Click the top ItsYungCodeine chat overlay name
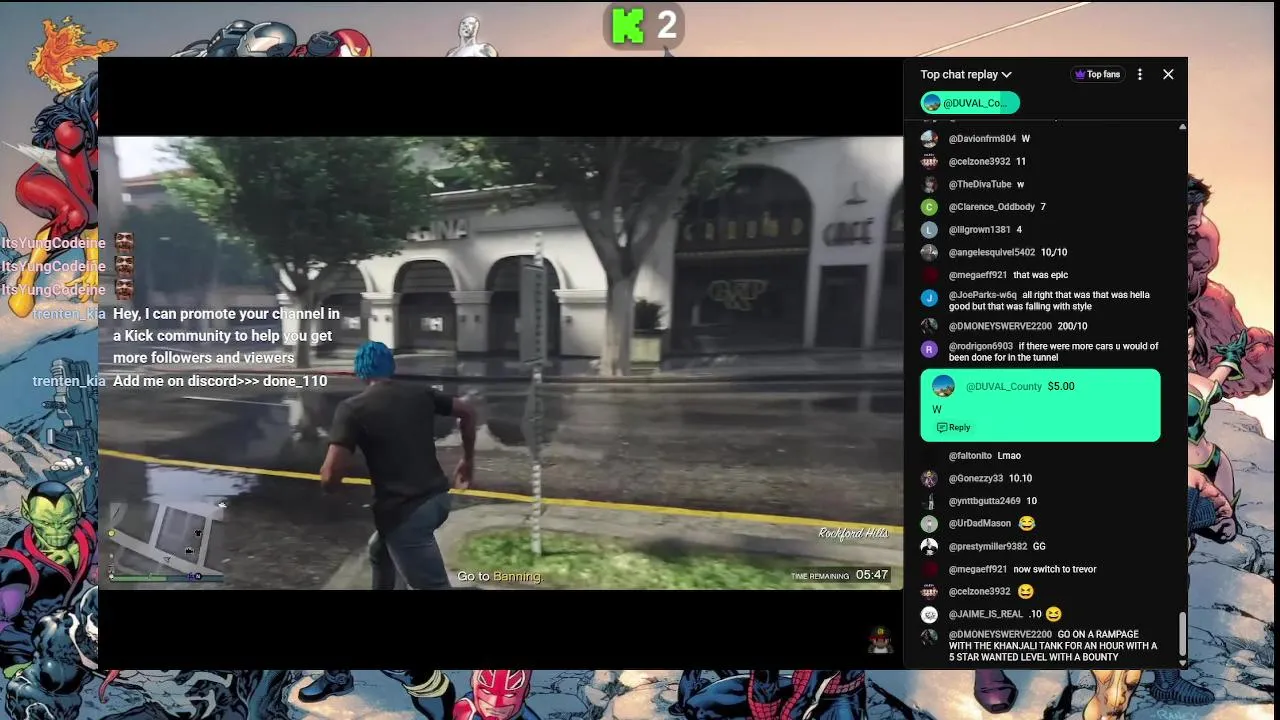This screenshot has height=720, width=1280. (x=53, y=243)
